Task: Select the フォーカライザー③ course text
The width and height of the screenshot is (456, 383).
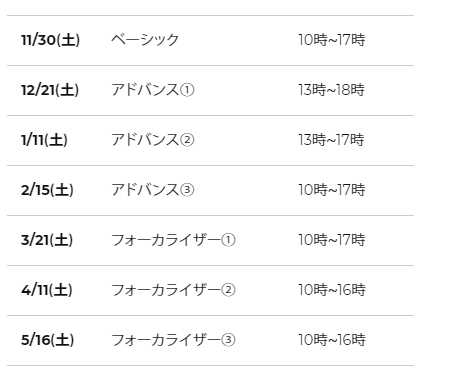Action: click(173, 340)
